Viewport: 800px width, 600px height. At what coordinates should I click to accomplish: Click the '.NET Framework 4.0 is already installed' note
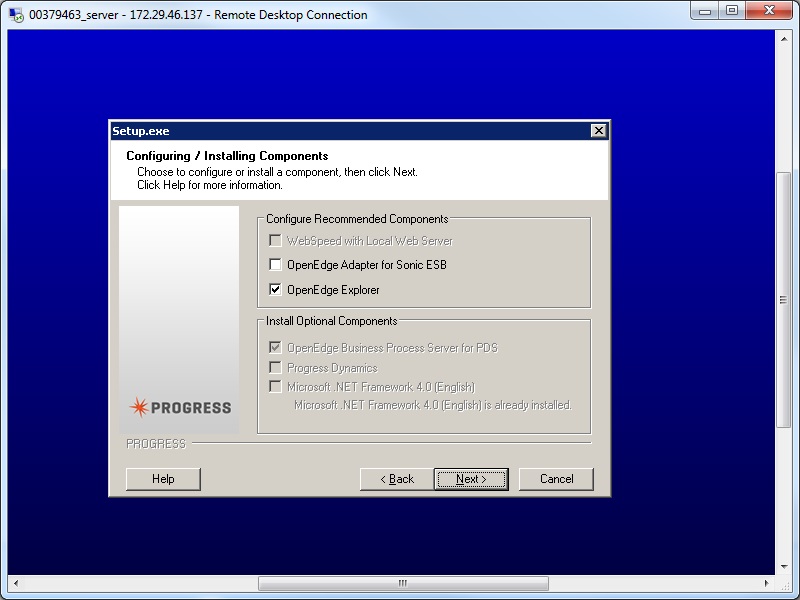click(433, 405)
